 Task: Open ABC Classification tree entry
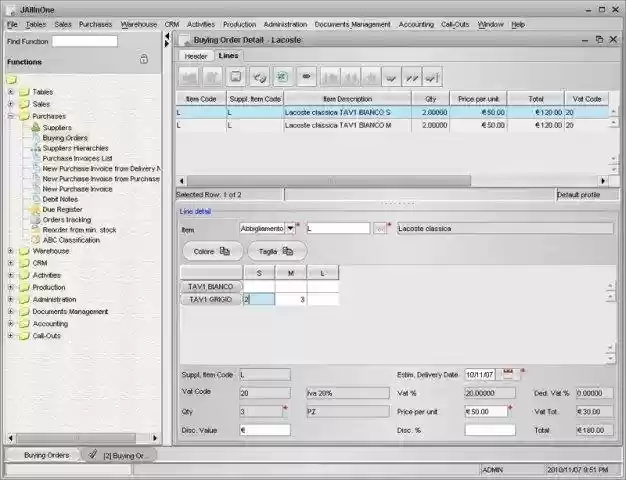[71, 240]
